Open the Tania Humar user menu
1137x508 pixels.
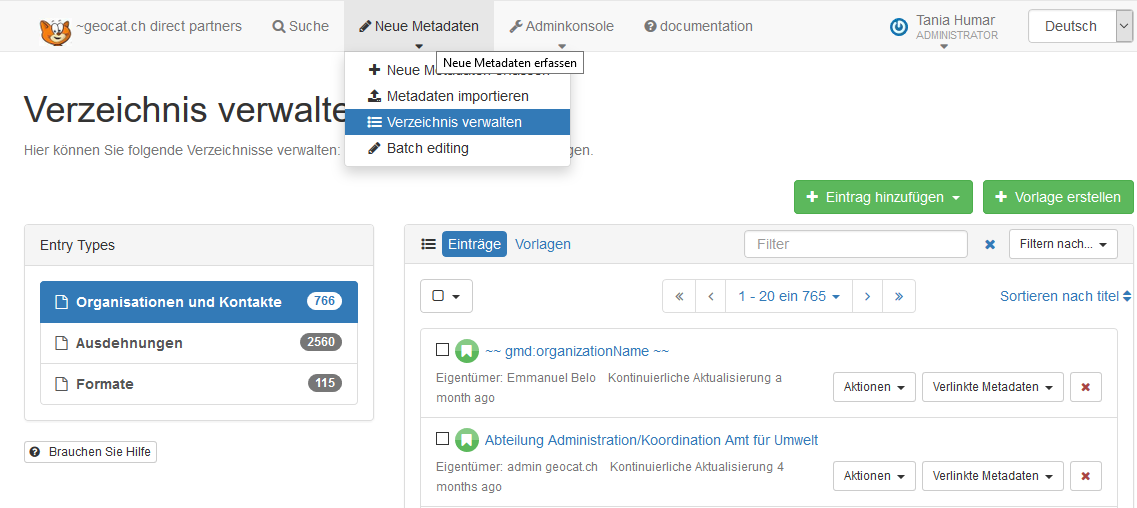tap(944, 28)
